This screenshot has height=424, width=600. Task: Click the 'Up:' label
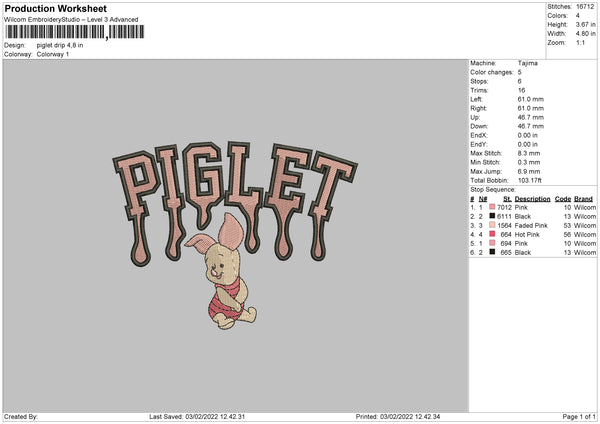click(475, 117)
